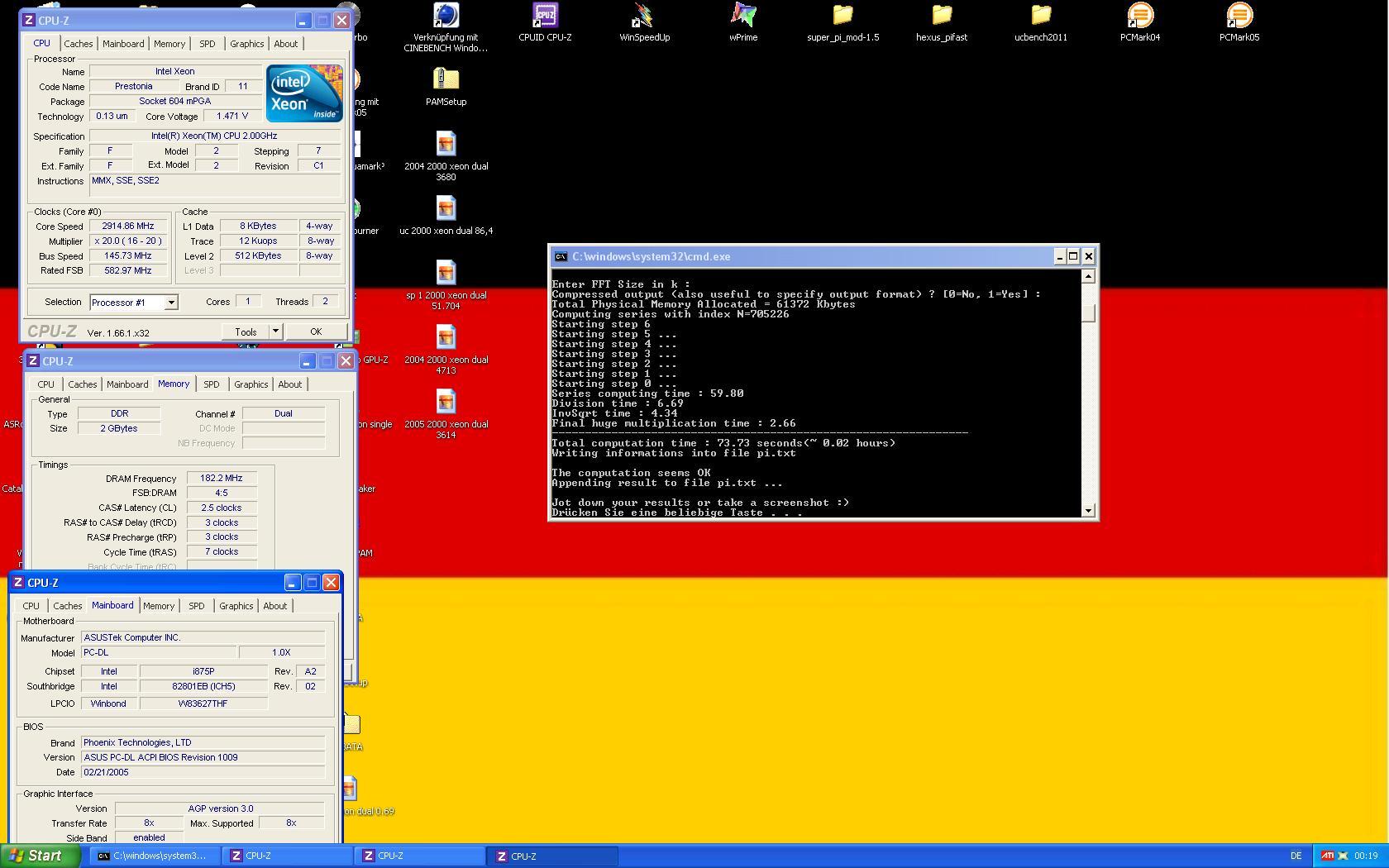This screenshot has height=868, width=1389.
Task: Open ucbench2011 folder icon
Action: tap(1041, 17)
